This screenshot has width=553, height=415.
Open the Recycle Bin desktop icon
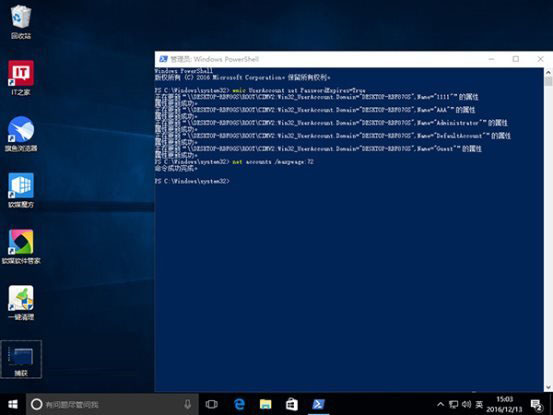click(21, 21)
